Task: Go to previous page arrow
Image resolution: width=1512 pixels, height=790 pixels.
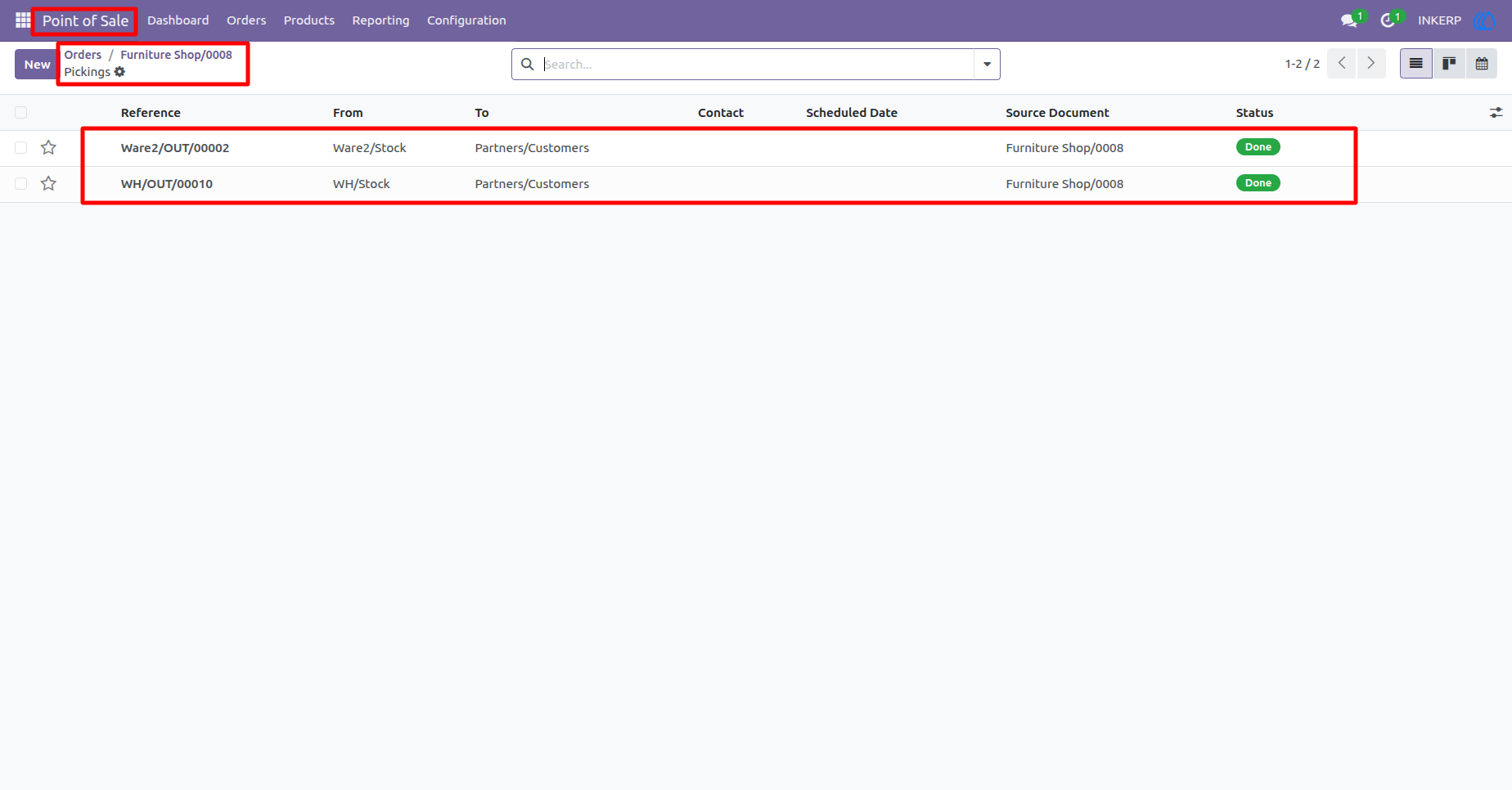Action: coord(1342,64)
